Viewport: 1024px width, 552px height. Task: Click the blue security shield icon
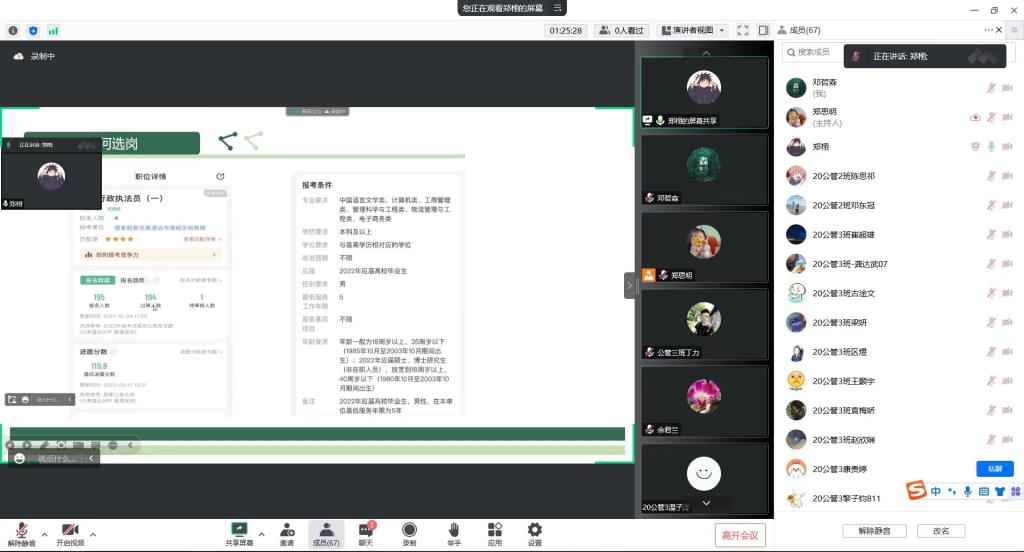pyautogui.click(x=33, y=31)
